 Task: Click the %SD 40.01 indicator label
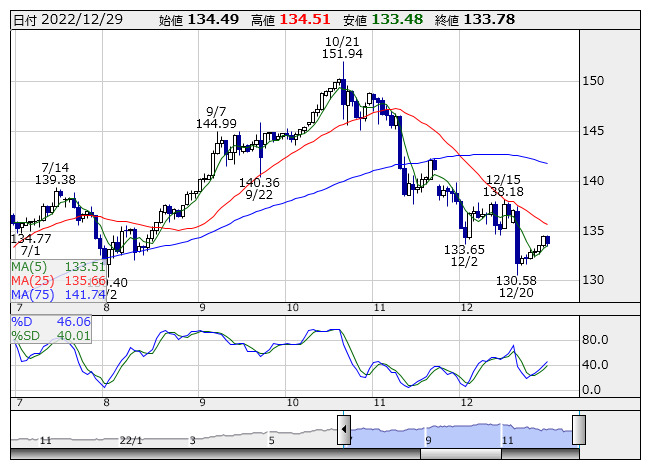point(51,336)
